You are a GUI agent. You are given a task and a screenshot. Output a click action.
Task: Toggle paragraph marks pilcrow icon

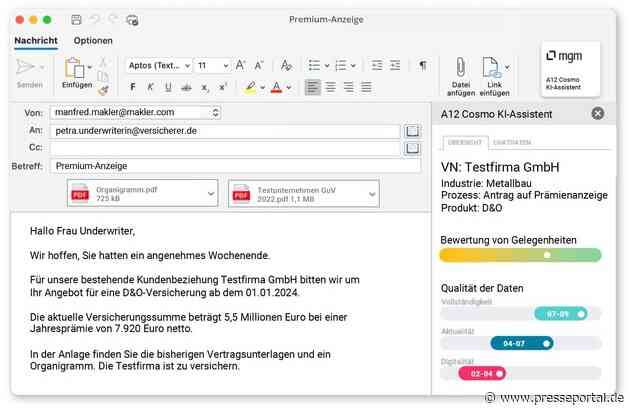pos(423,65)
